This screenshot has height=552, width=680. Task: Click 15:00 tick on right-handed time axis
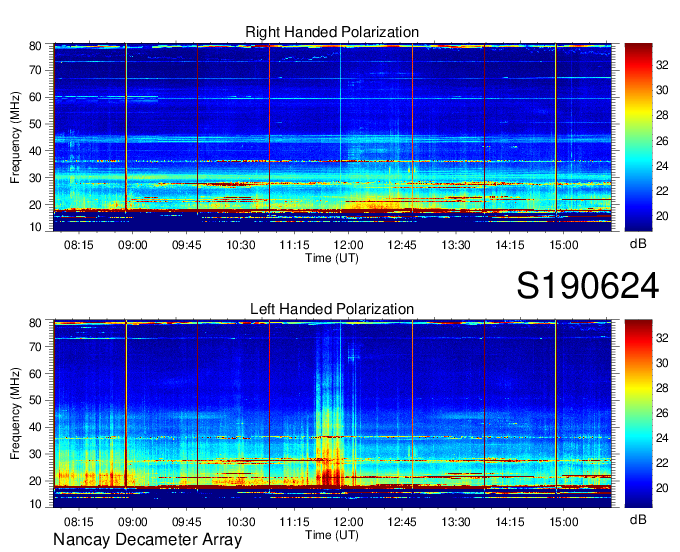[x=564, y=245]
